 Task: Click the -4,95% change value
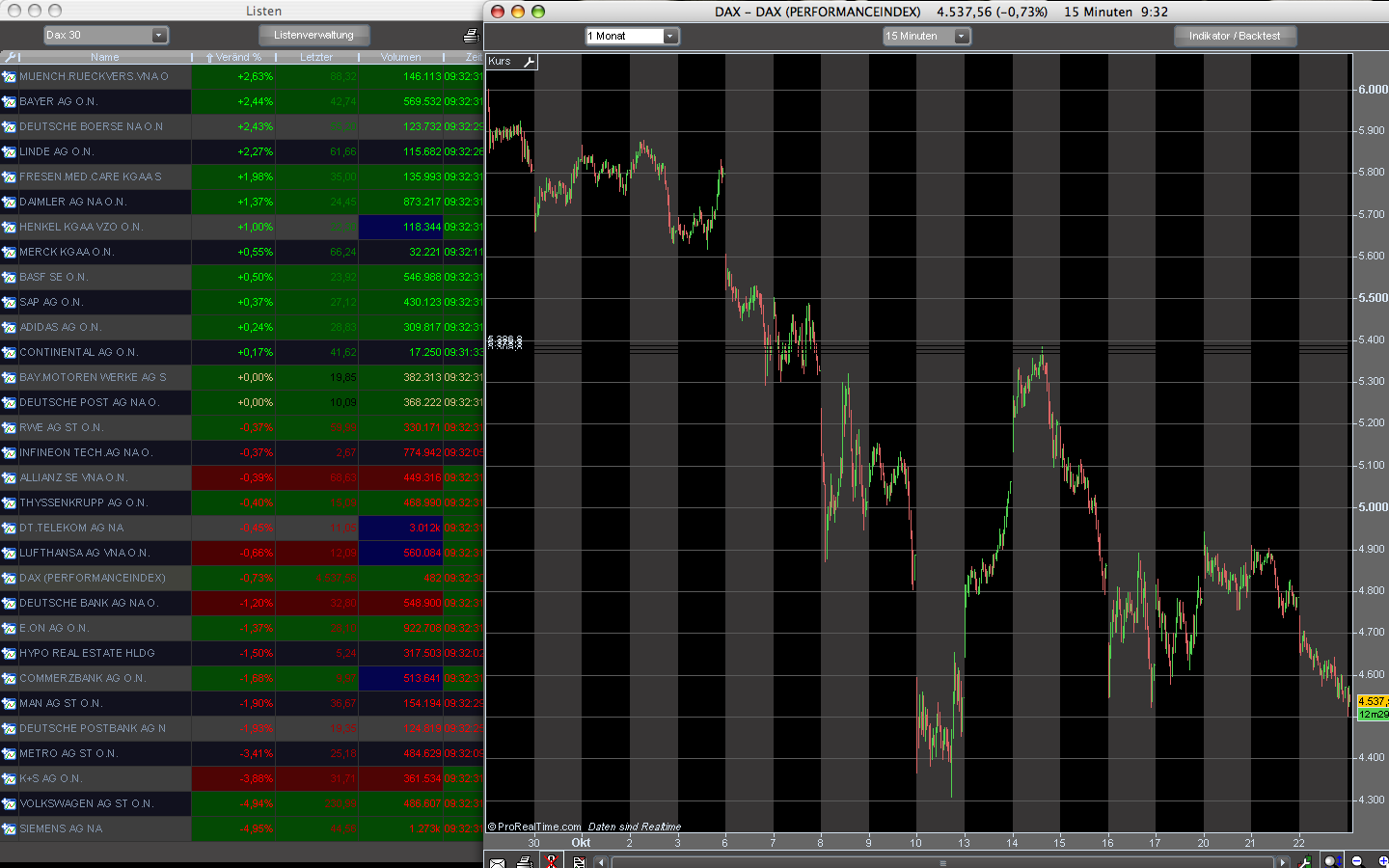pyautogui.click(x=256, y=828)
